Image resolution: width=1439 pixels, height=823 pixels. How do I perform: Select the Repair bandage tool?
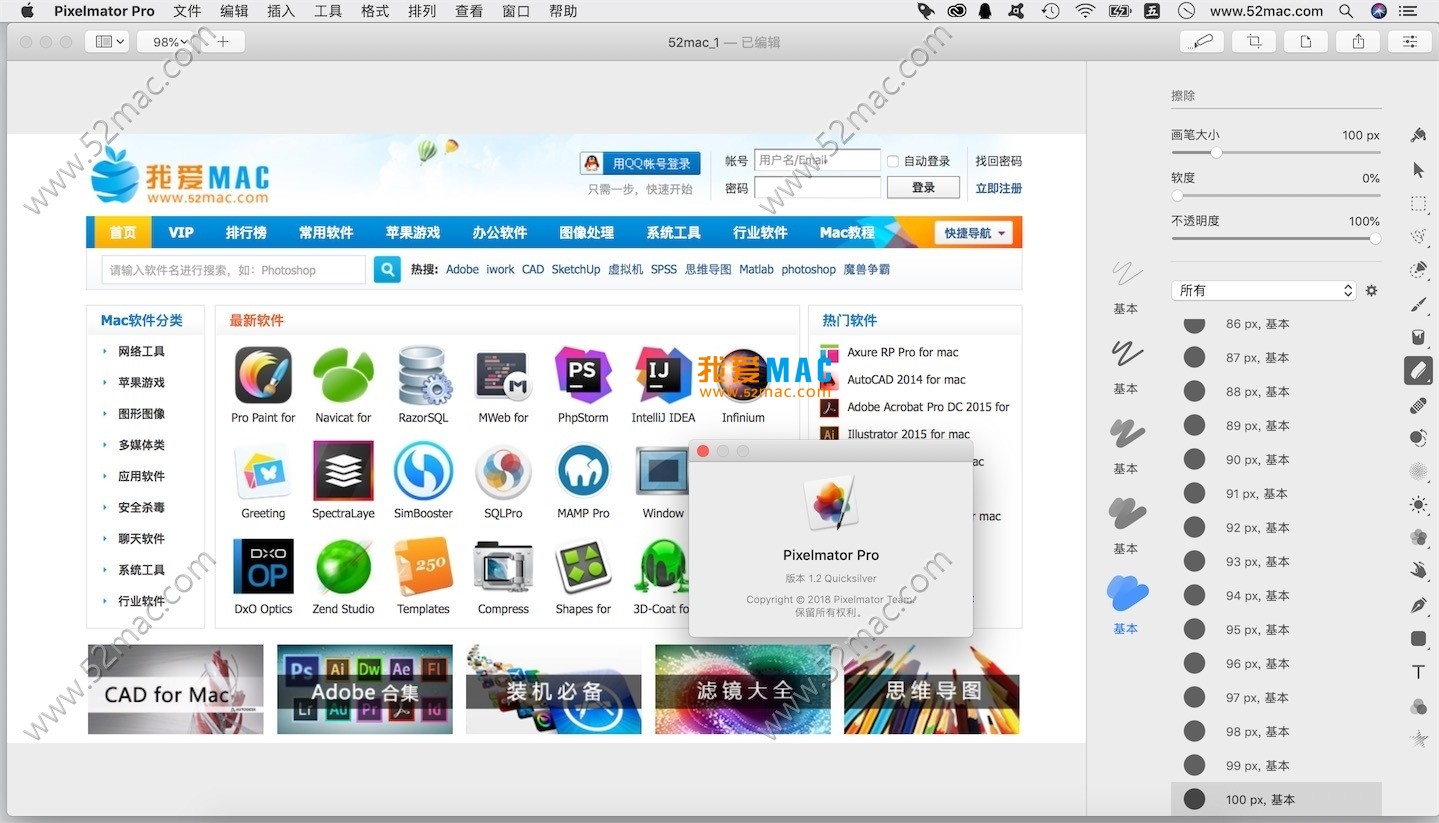click(x=1418, y=405)
